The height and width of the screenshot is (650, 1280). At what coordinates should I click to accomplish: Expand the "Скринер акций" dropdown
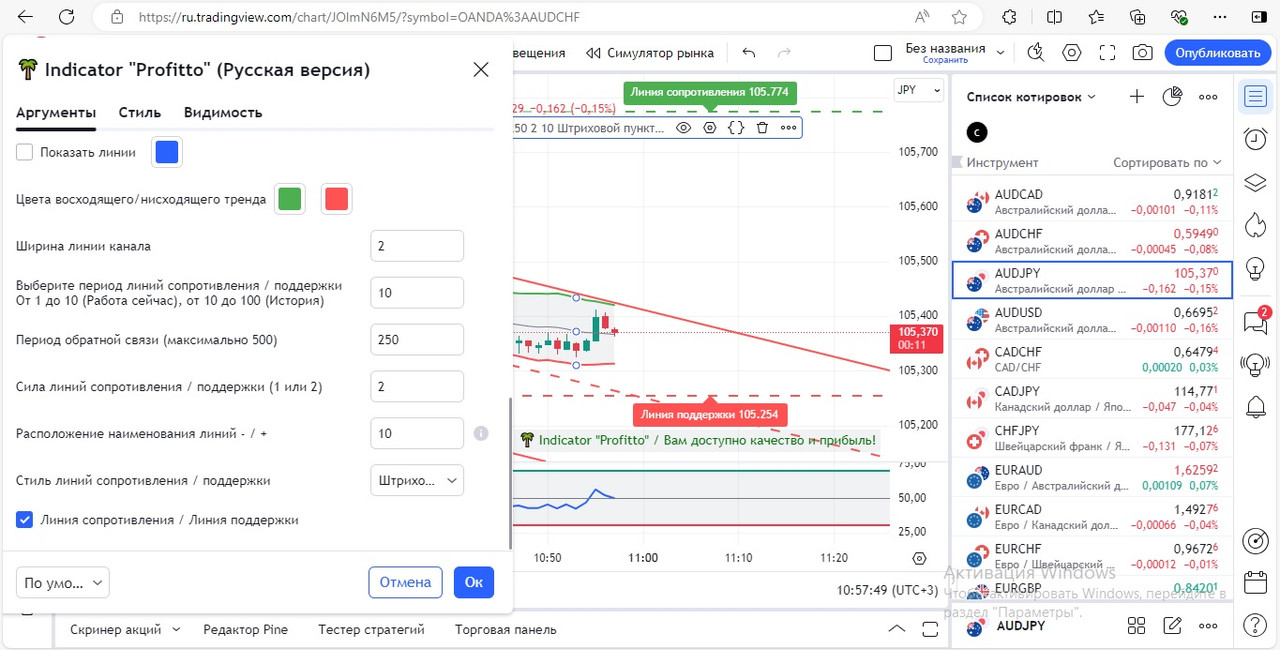125,630
